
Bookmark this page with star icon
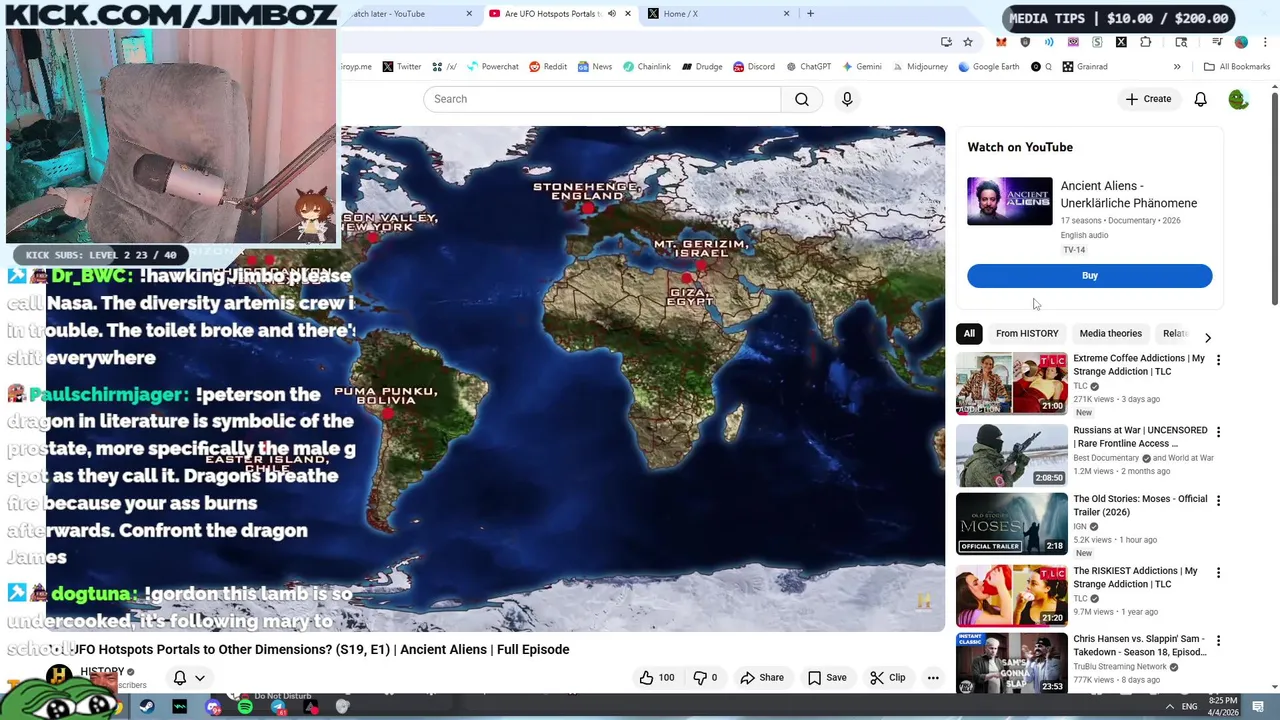point(968,42)
